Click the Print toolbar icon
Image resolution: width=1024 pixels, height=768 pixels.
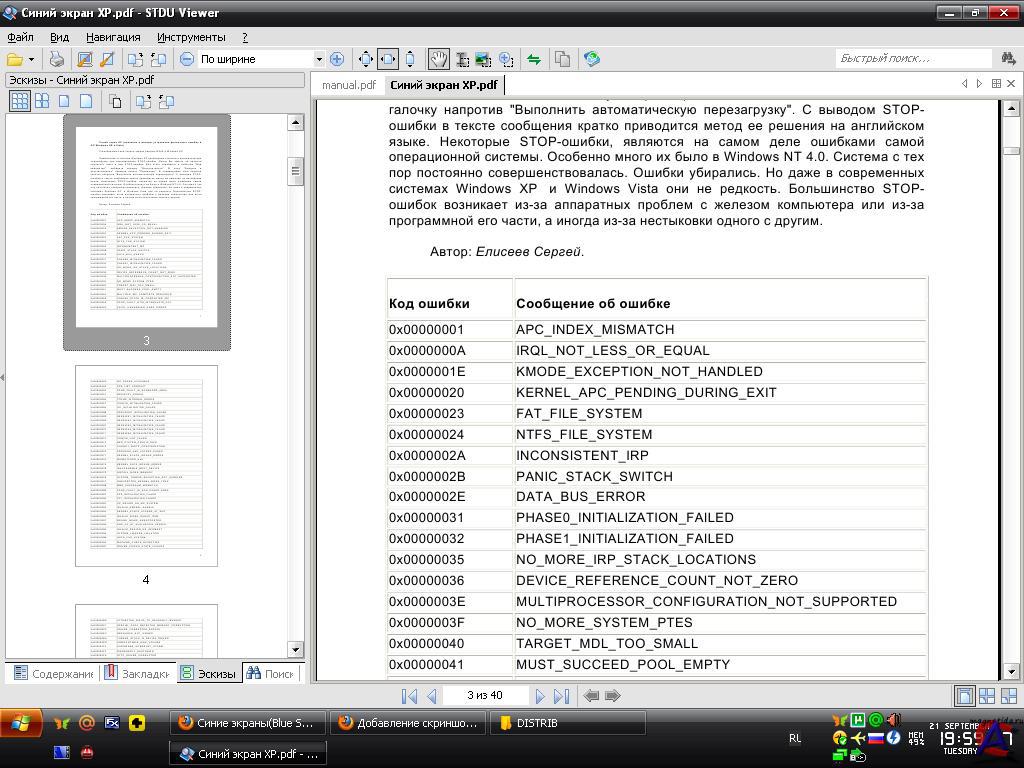(x=57, y=59)
